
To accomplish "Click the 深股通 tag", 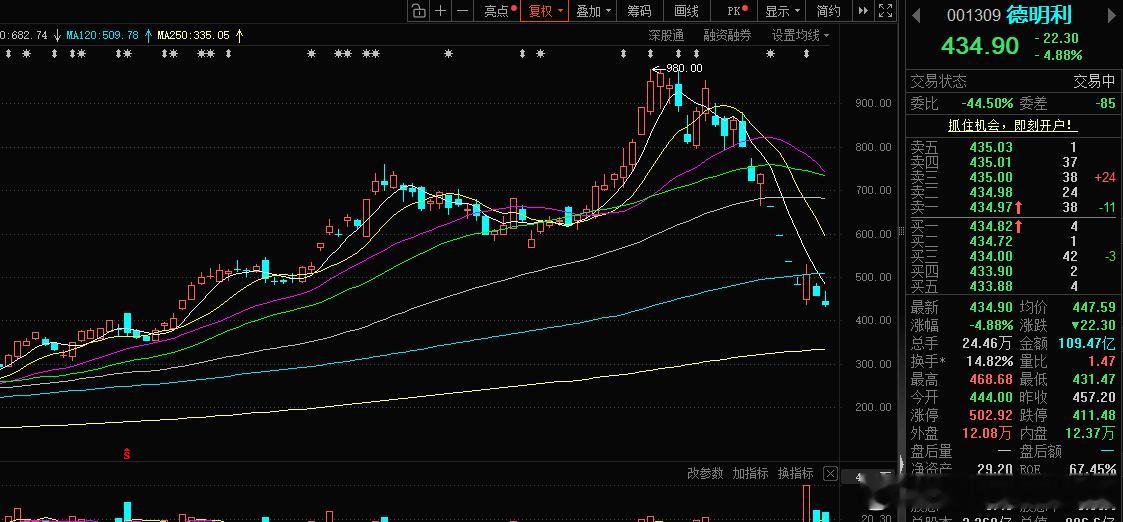I will pyautogui.click(x=666, y=35).
